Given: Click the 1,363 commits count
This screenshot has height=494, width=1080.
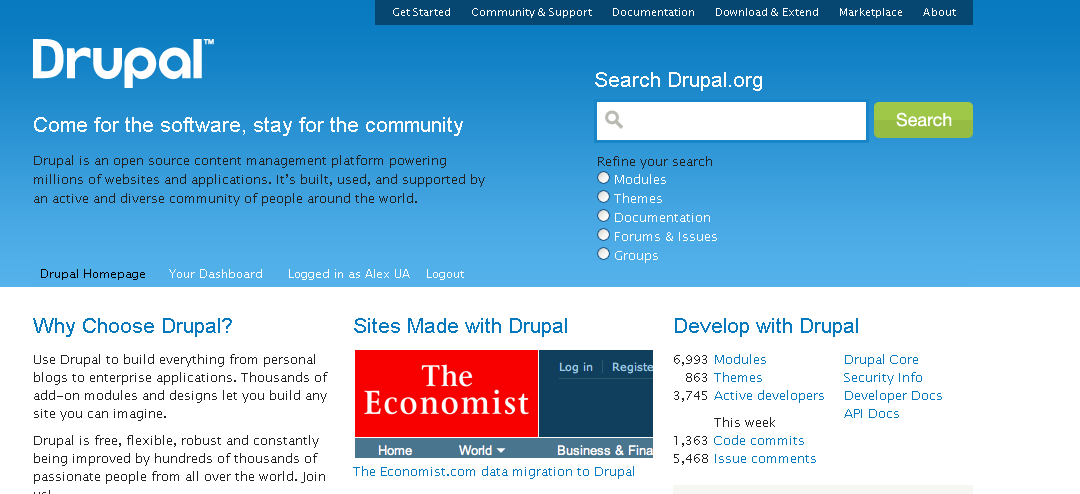Looking at the screenshot, I should click(691, 440).
